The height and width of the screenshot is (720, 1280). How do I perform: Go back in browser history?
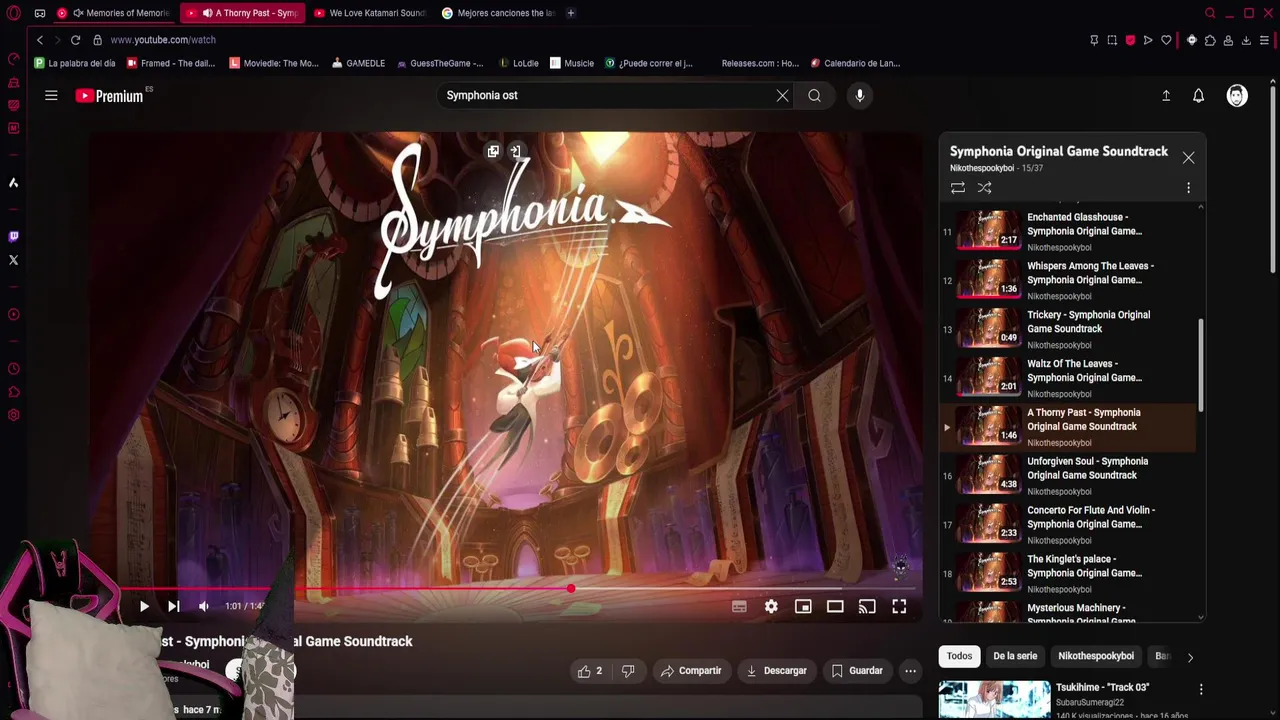click(x=40, y=40)
